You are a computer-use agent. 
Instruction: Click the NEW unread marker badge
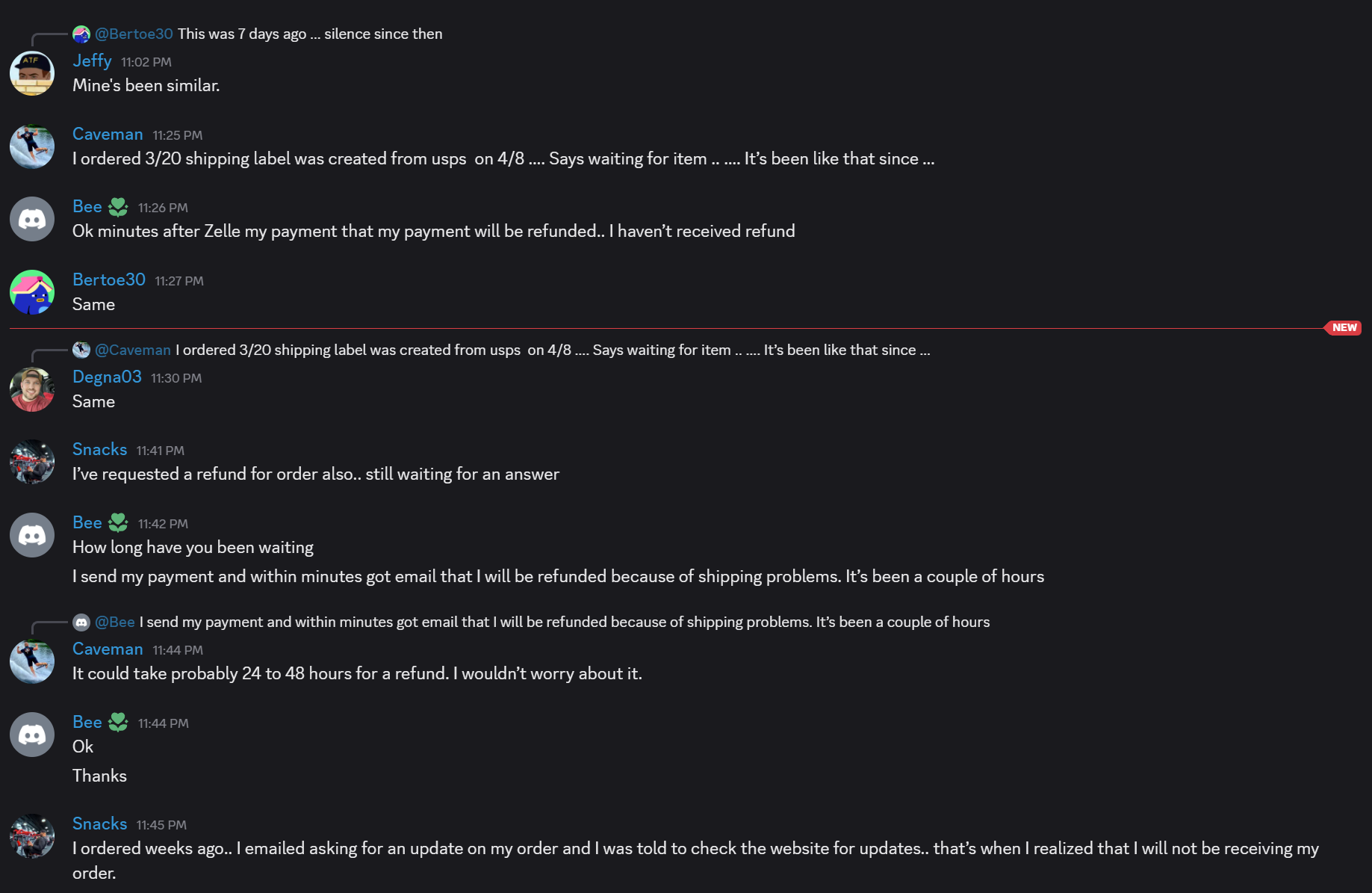(x=1343, y=327)
